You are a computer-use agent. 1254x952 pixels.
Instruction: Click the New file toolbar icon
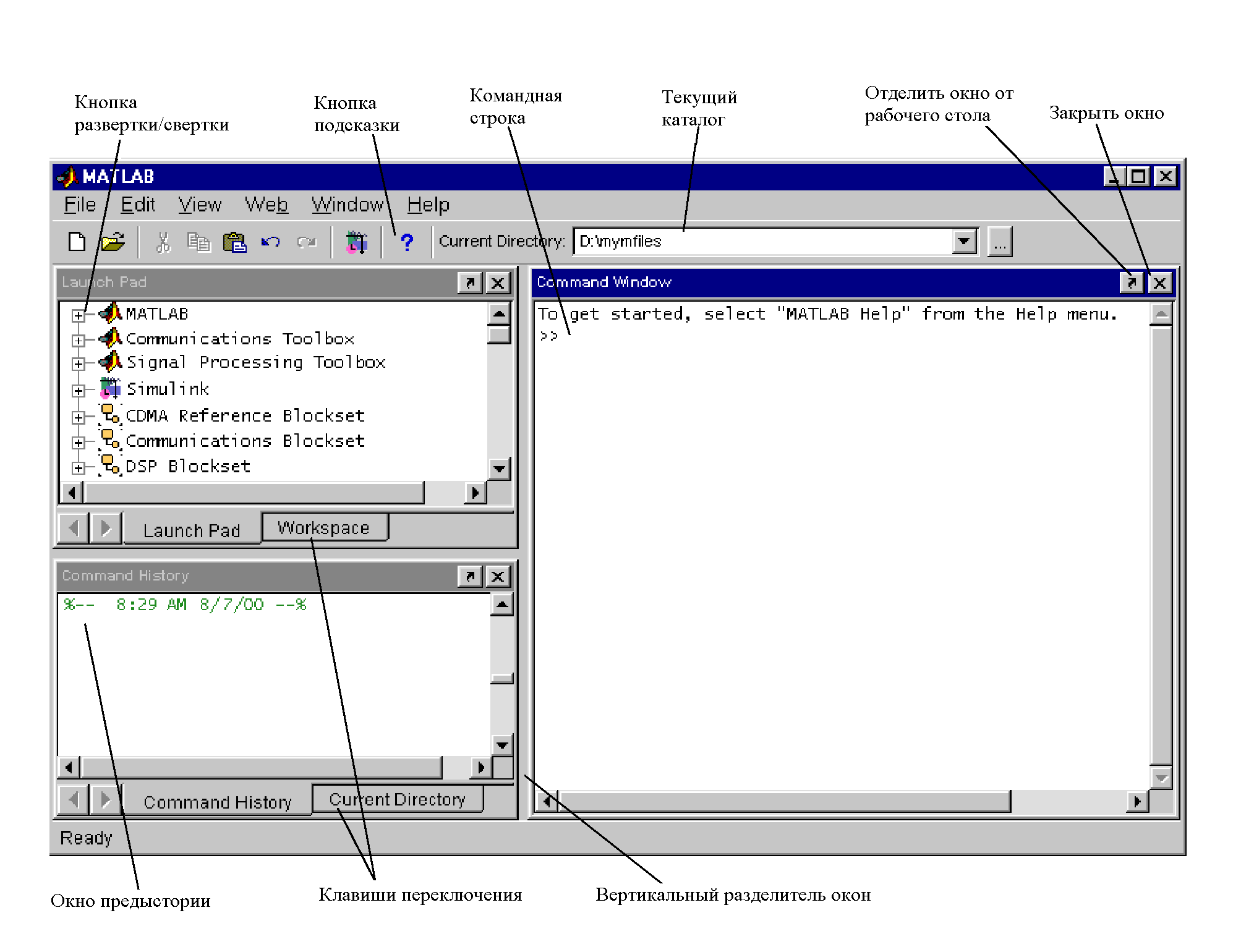coord(77,242)
